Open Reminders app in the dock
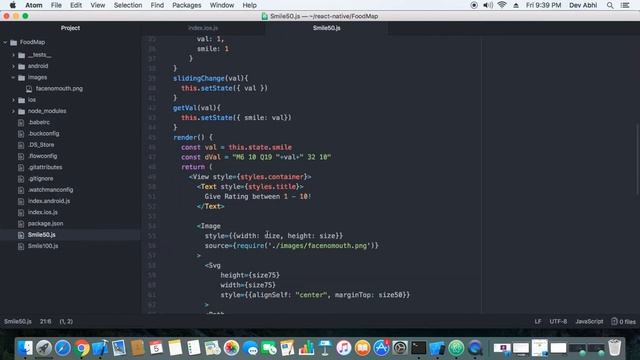This screenshot has width=640, height=360. pos(194,348)
